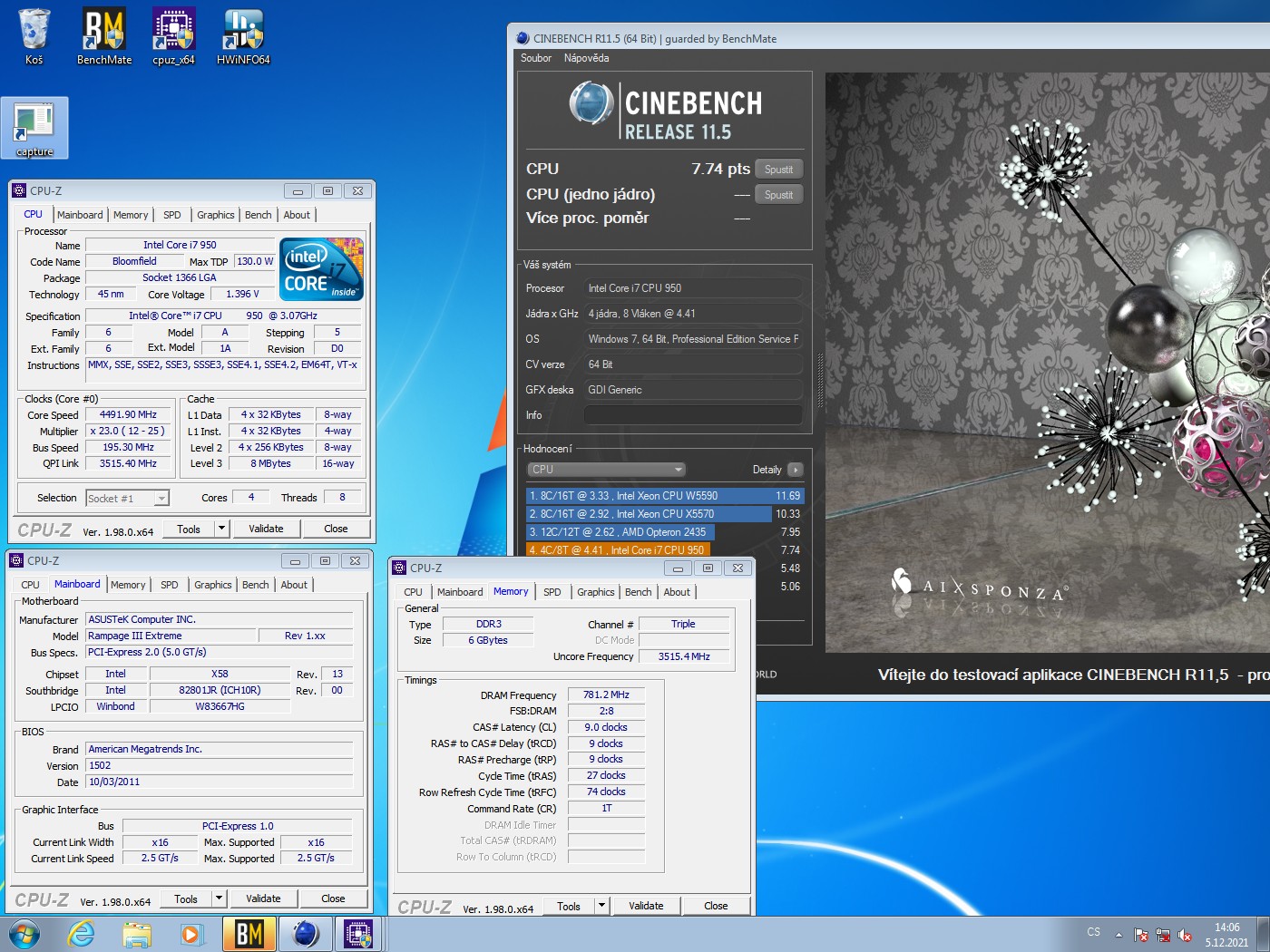The width and height of the screenshot is (1270, 952).
Task: Switch to the CPU tab in the Mainboard CPU-Z window
Action: point(30,585)
